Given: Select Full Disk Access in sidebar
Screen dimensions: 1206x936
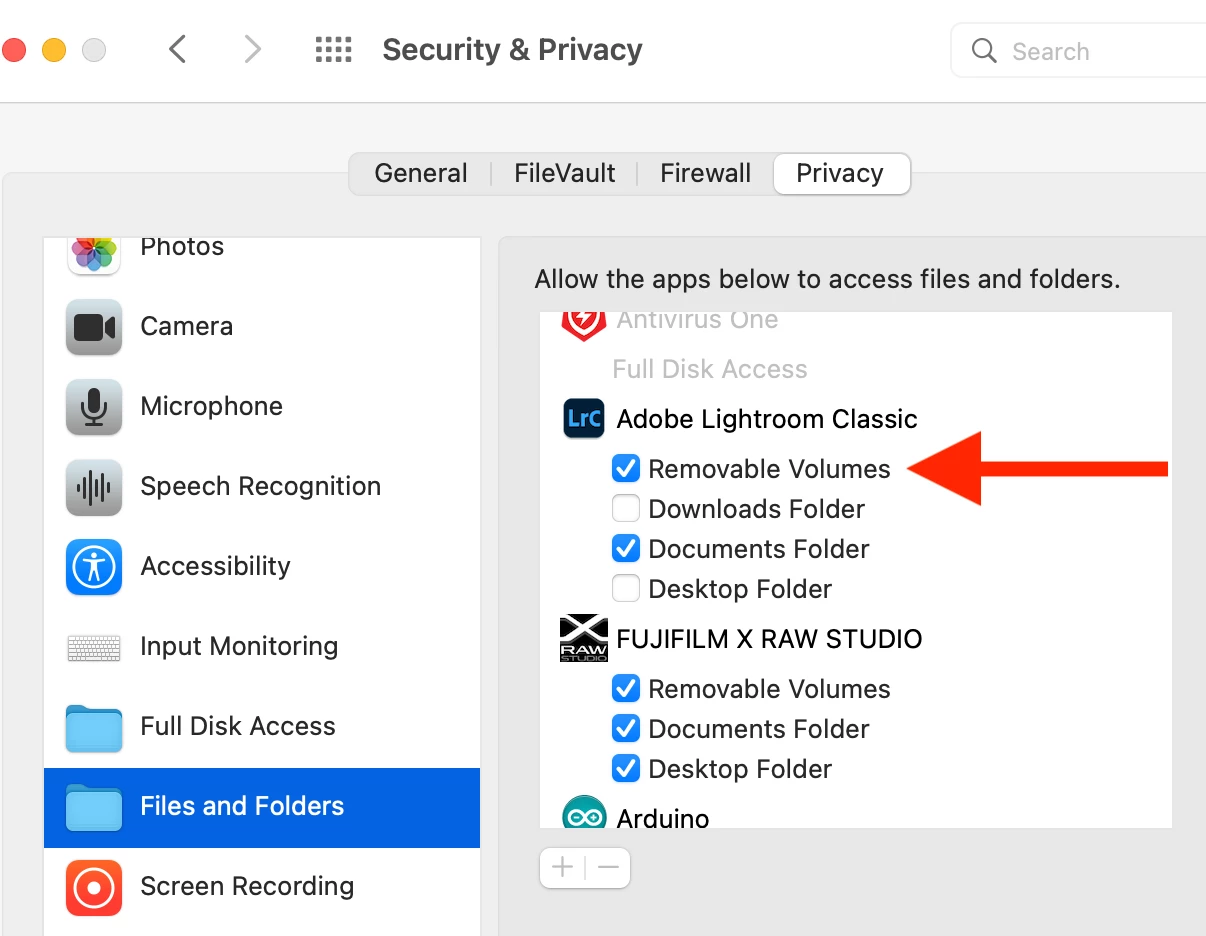Looking at the screenshot, I should tap(238, 726).
